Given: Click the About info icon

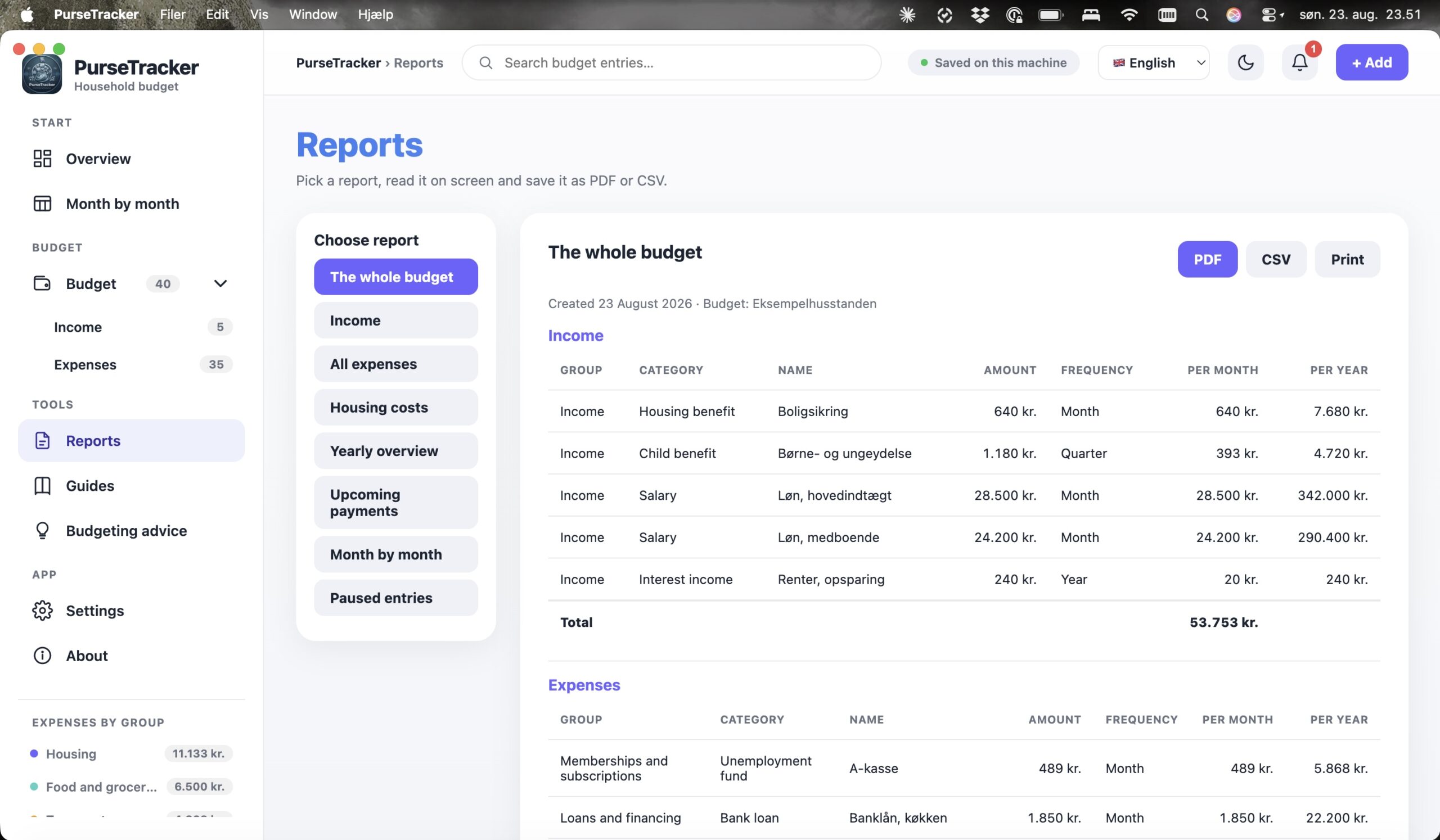Looking at the screenshot, I should click(x=42, y=656).
